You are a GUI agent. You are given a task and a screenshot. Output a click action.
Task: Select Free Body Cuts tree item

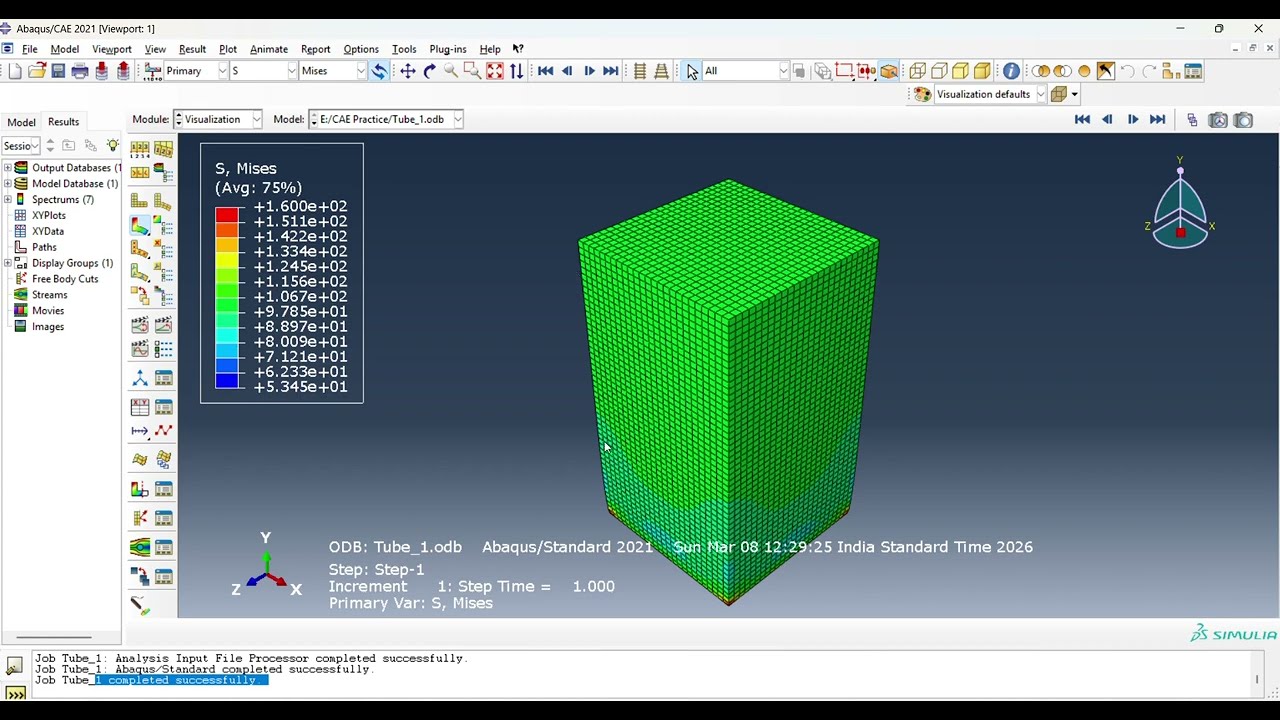65,279
